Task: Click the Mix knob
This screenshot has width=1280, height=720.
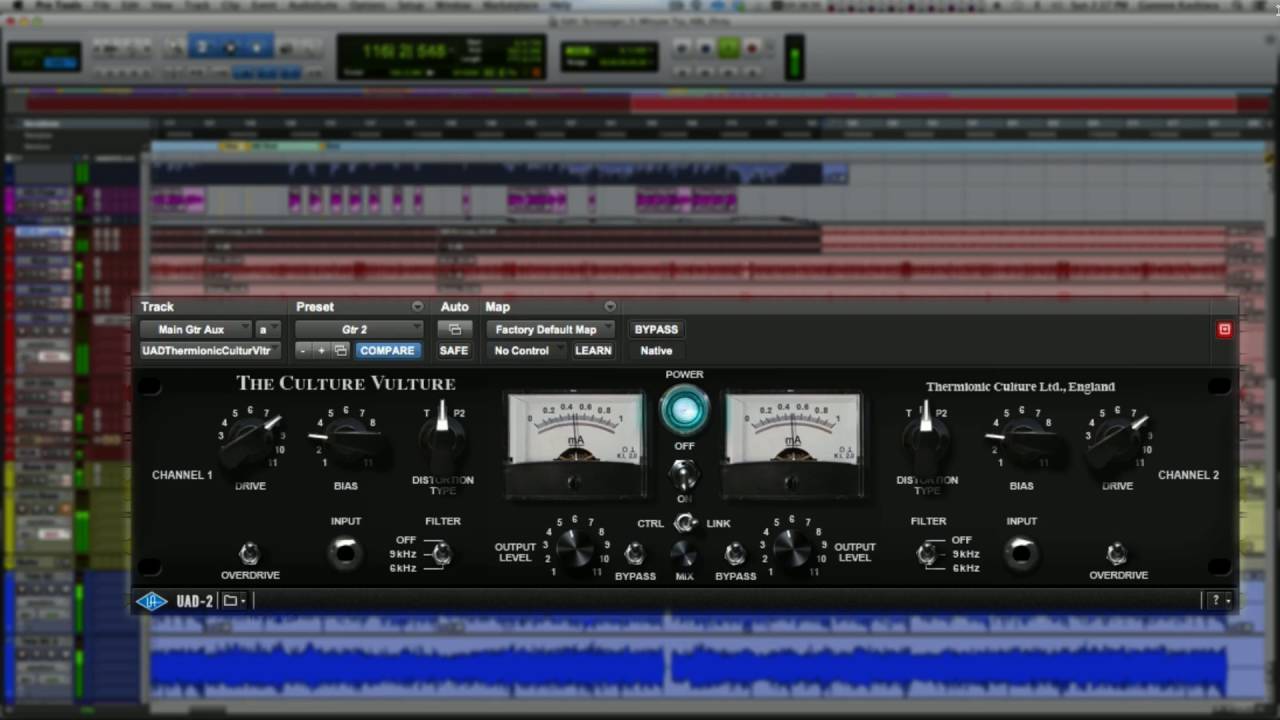Action: pyautogui.click(x=684, y=552)
